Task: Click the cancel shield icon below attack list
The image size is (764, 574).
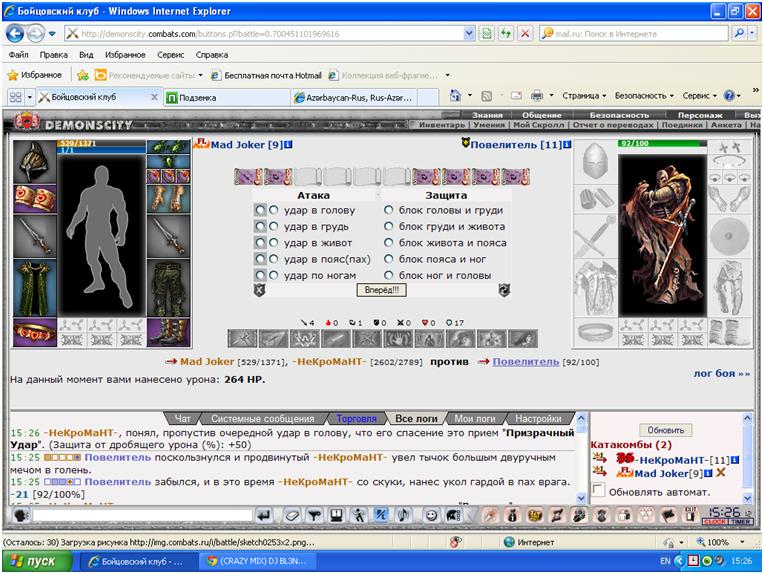Action: (260, 290)
